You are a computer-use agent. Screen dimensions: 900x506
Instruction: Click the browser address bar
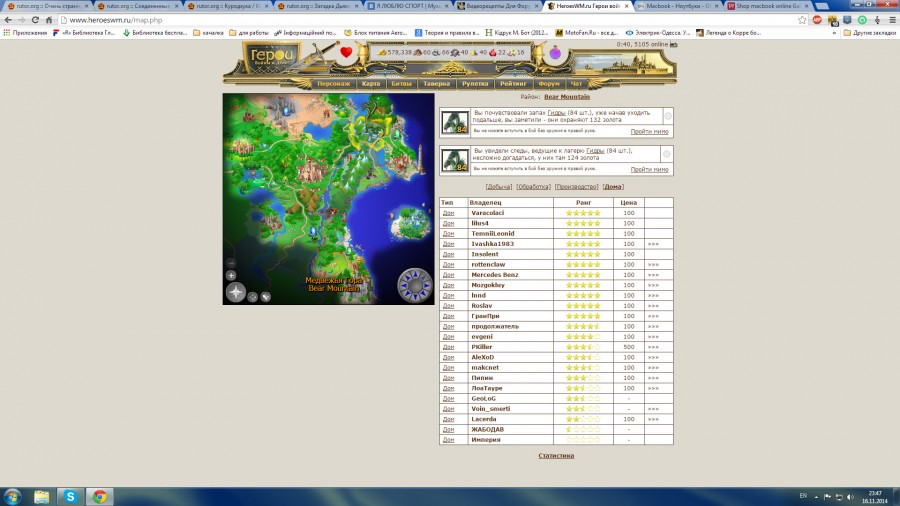point(428,20)
